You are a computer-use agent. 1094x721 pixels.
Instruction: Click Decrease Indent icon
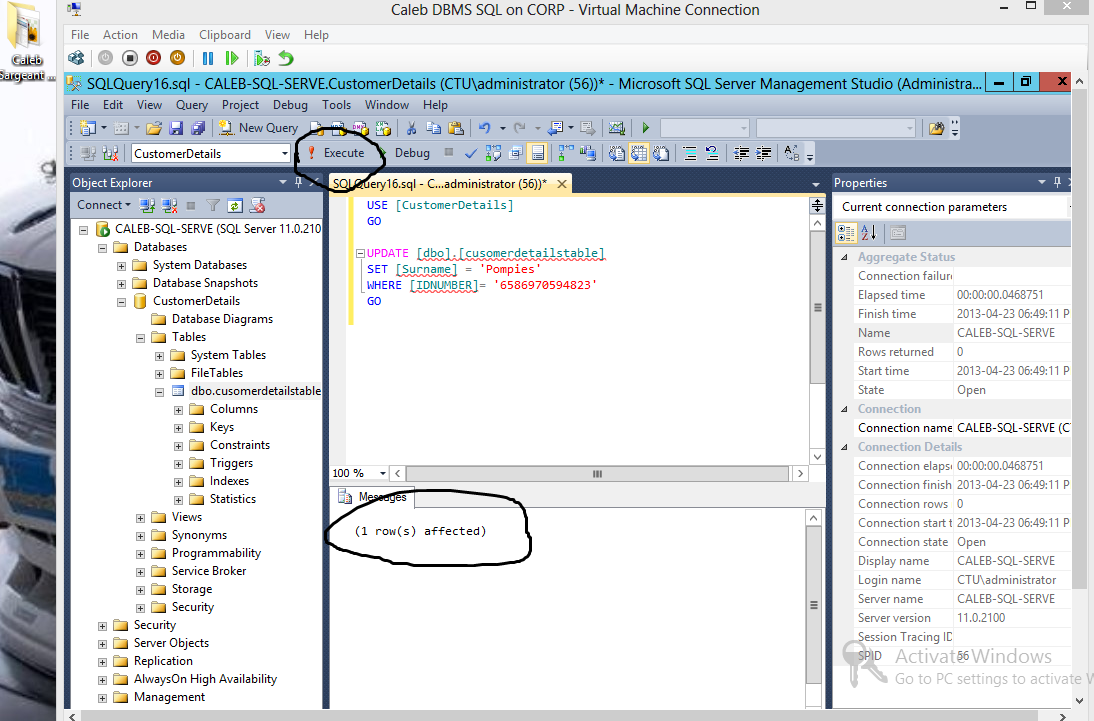tap(742, 154)
